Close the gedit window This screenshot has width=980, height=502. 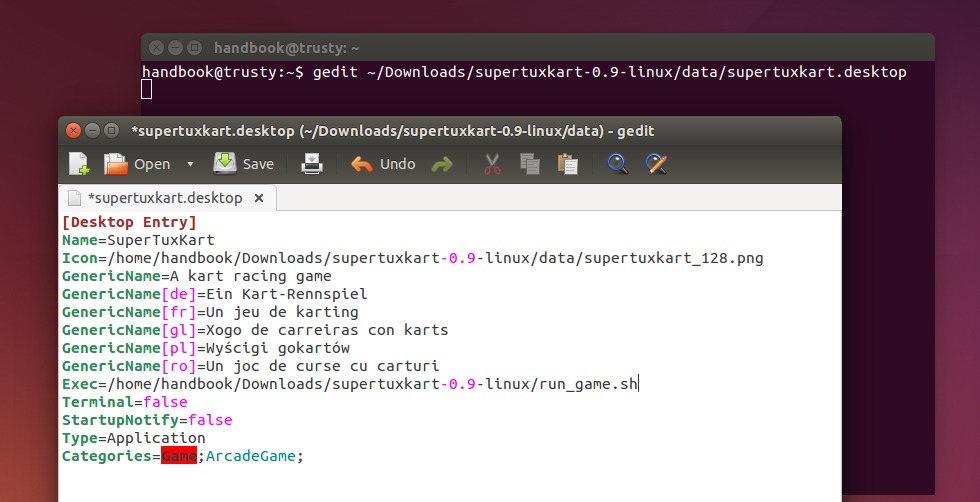coord(74,131)
